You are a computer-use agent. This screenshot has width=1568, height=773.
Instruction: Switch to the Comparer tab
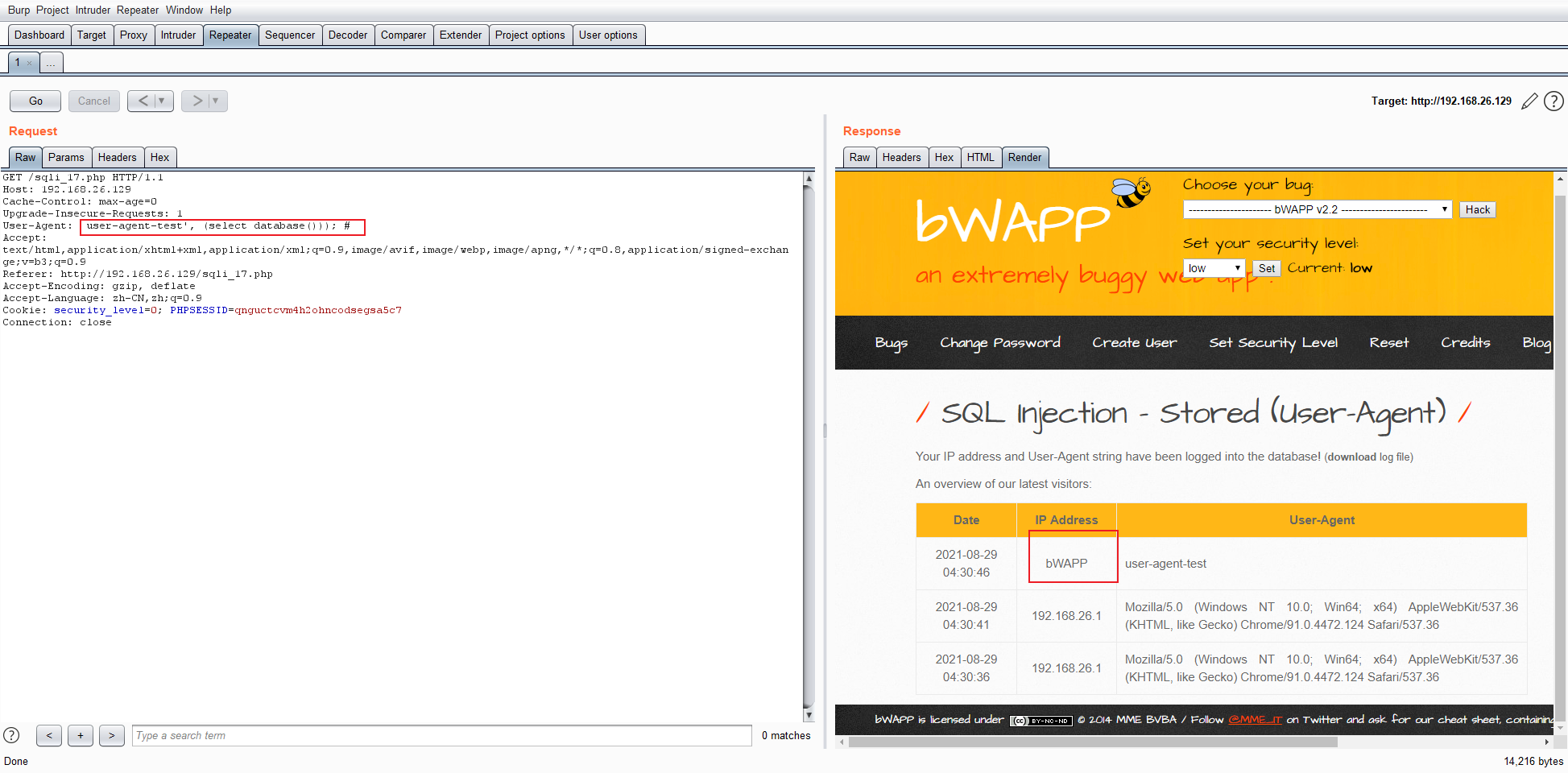[403, 35]
